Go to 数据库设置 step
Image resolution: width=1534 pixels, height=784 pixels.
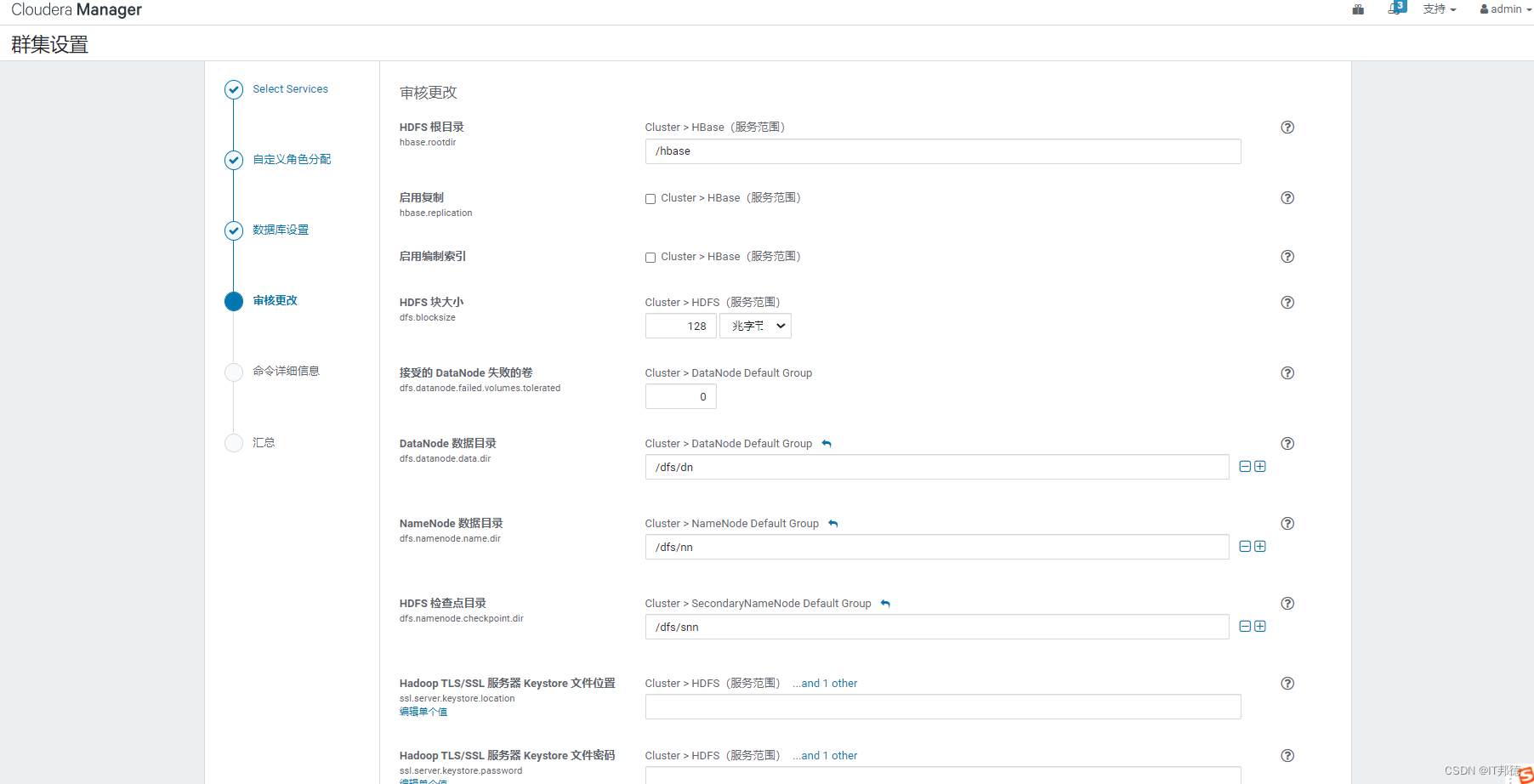click(x=281, y=230)
